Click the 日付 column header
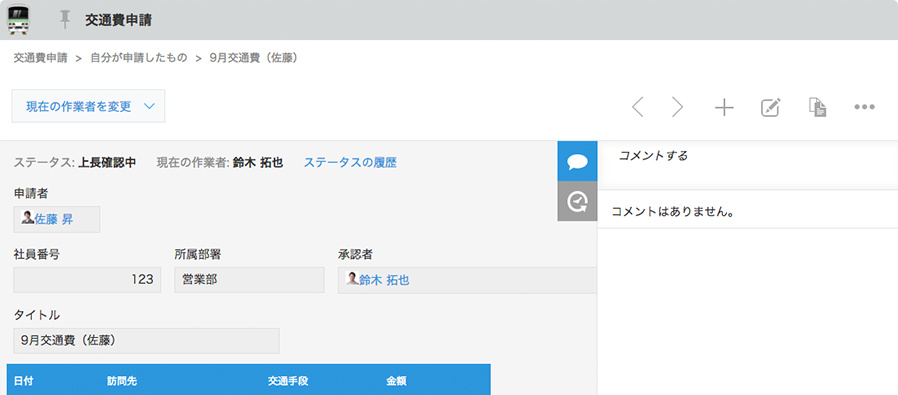 [23, 381]
